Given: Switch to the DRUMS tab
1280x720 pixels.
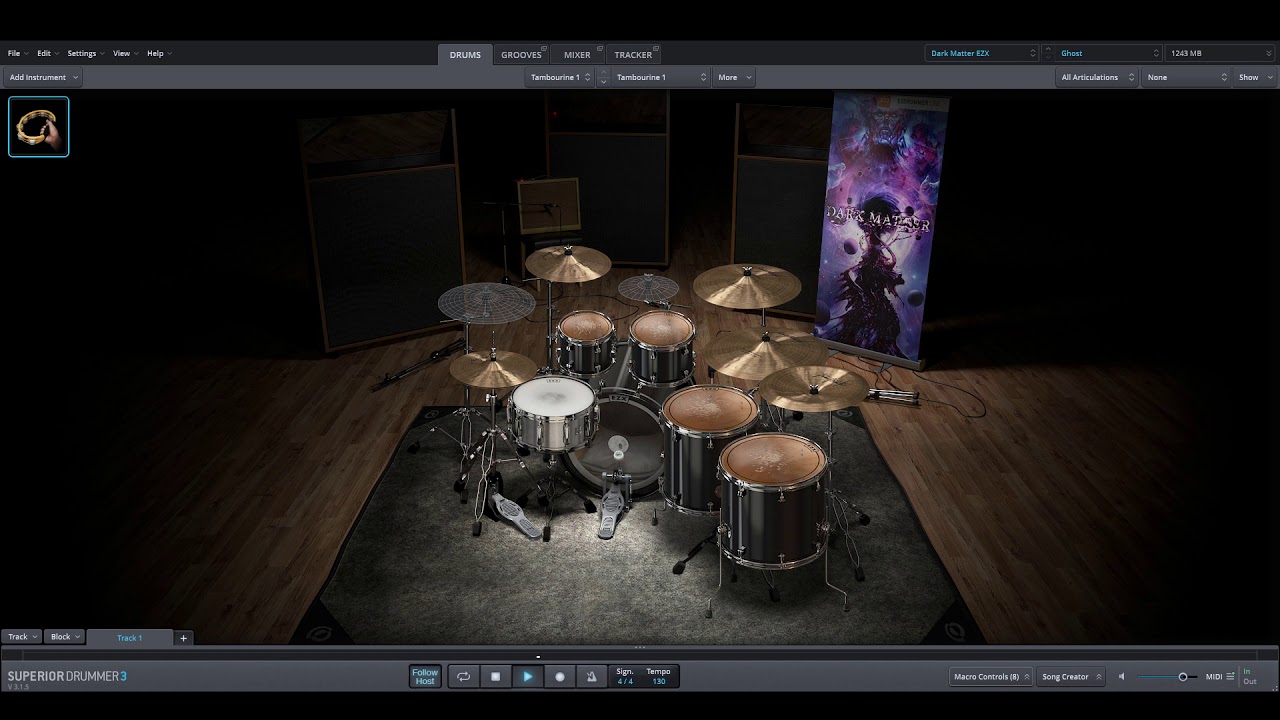Looking at the screenshot, I should [465, 55].
